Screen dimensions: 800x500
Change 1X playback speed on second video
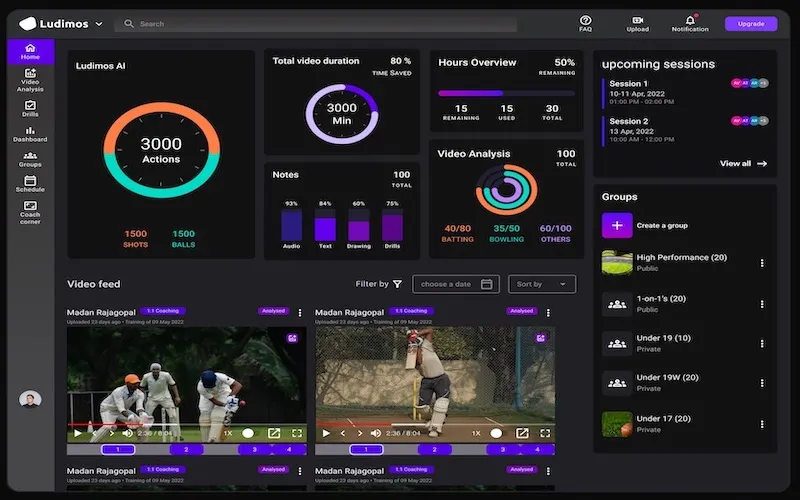point(476,433)
